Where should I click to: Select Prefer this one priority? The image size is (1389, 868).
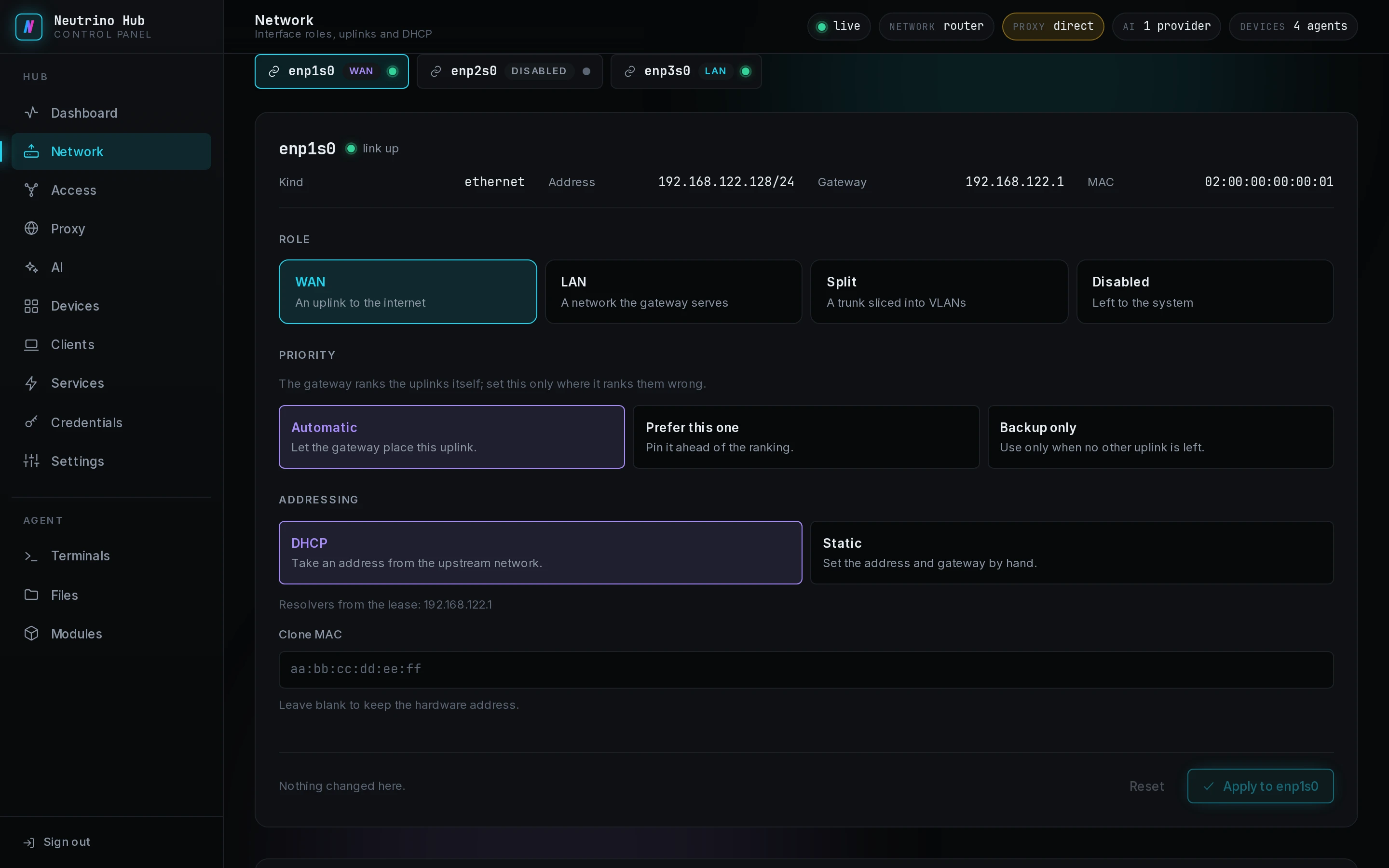click(806, 437)
